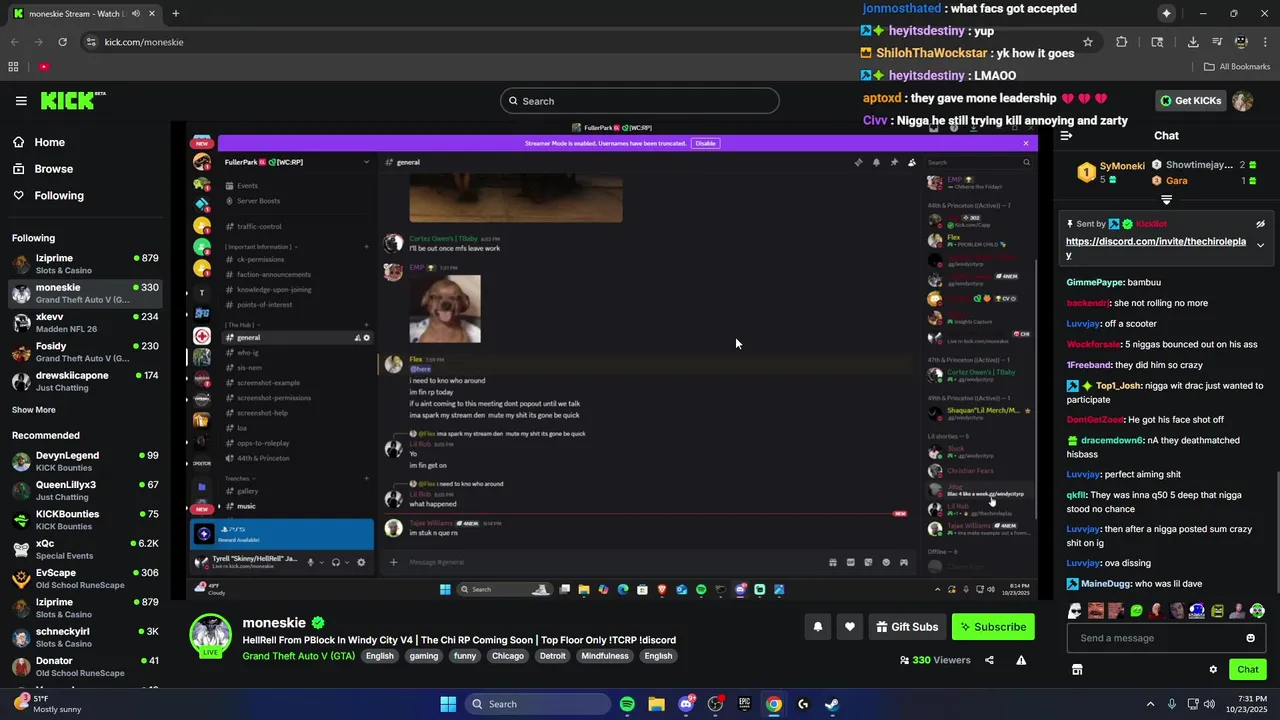Screen dimensions: 1280x720
Task: Expand Show More followed channels
Action: click(34, 410)
